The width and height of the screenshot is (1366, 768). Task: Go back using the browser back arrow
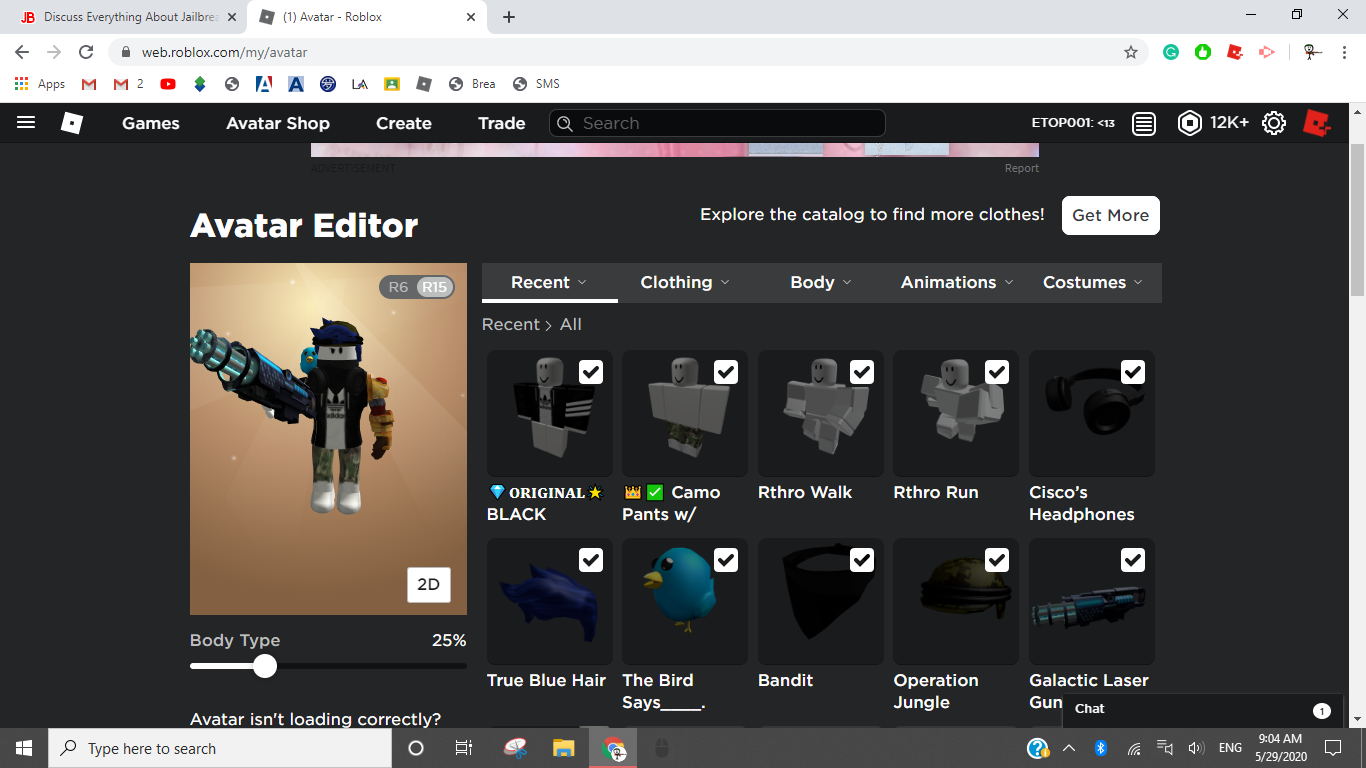22,52
